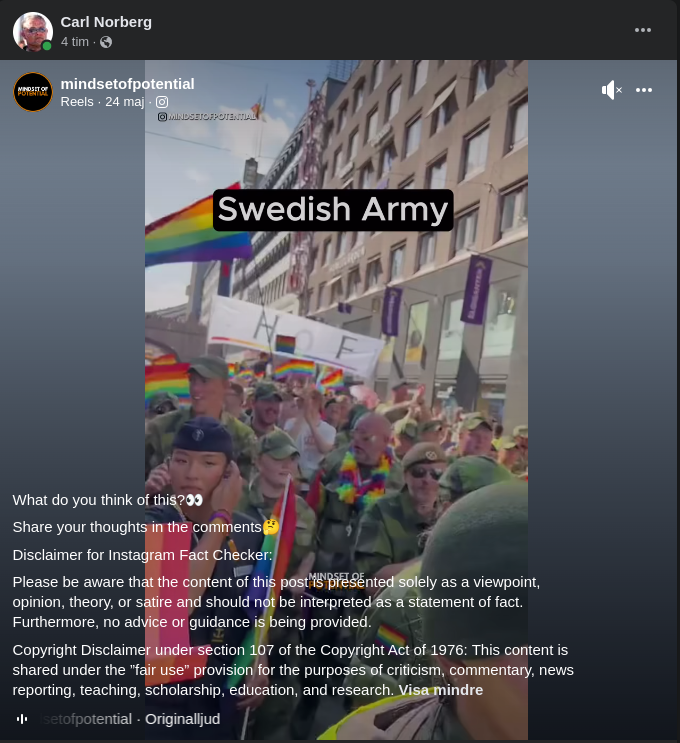Open Carl Norberg's name link

106,22
